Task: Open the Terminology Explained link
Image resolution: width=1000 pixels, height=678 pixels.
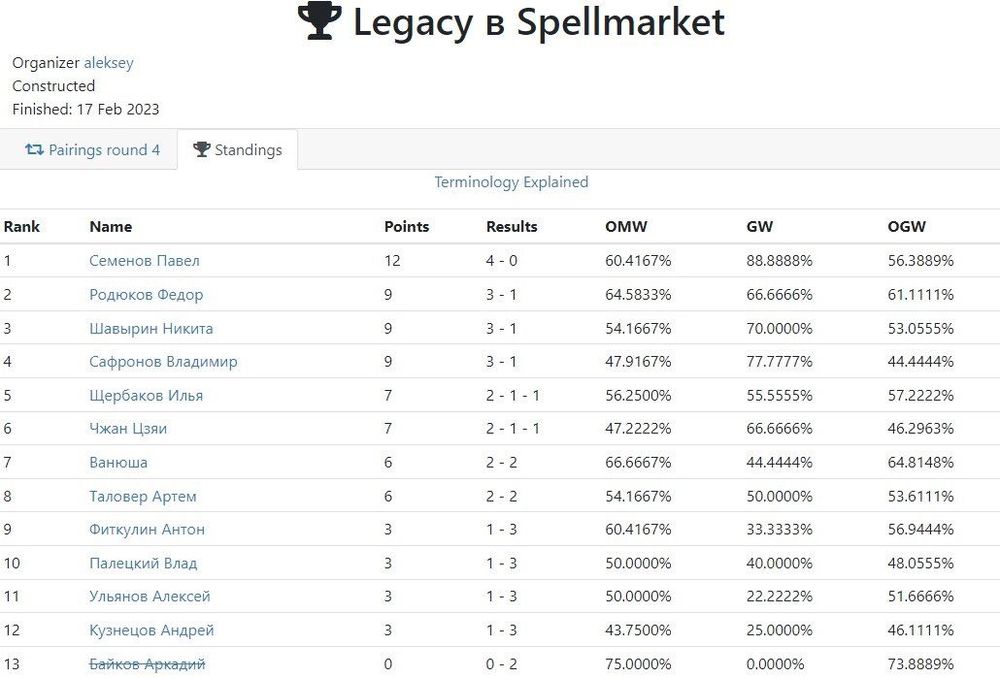Action: (x=511, y=182)
